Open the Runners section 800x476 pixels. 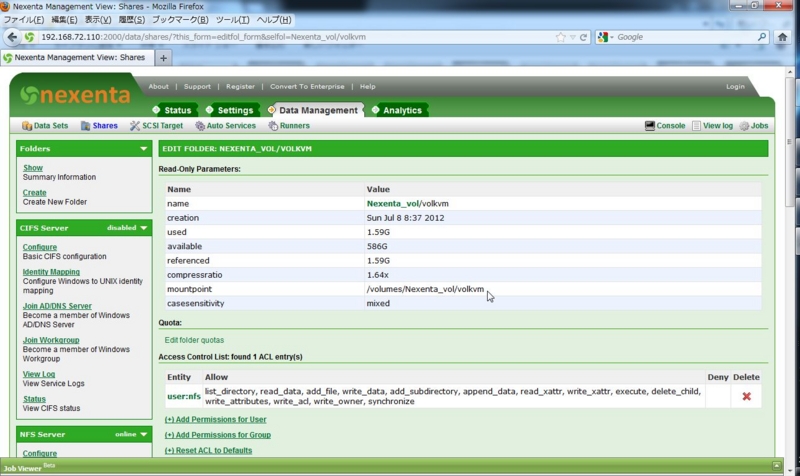[x=289, y=126]
